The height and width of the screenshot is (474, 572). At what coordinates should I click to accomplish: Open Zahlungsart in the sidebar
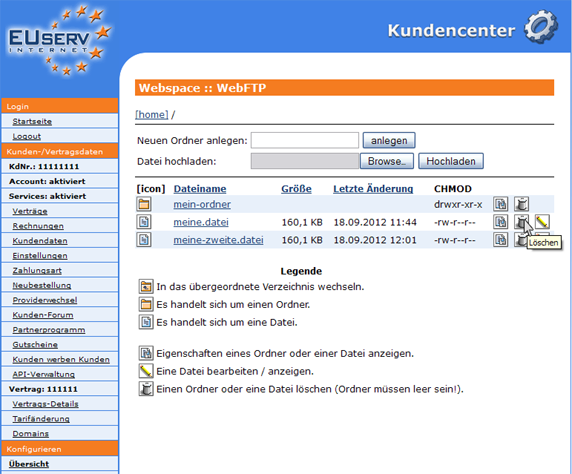coord(37,271)
